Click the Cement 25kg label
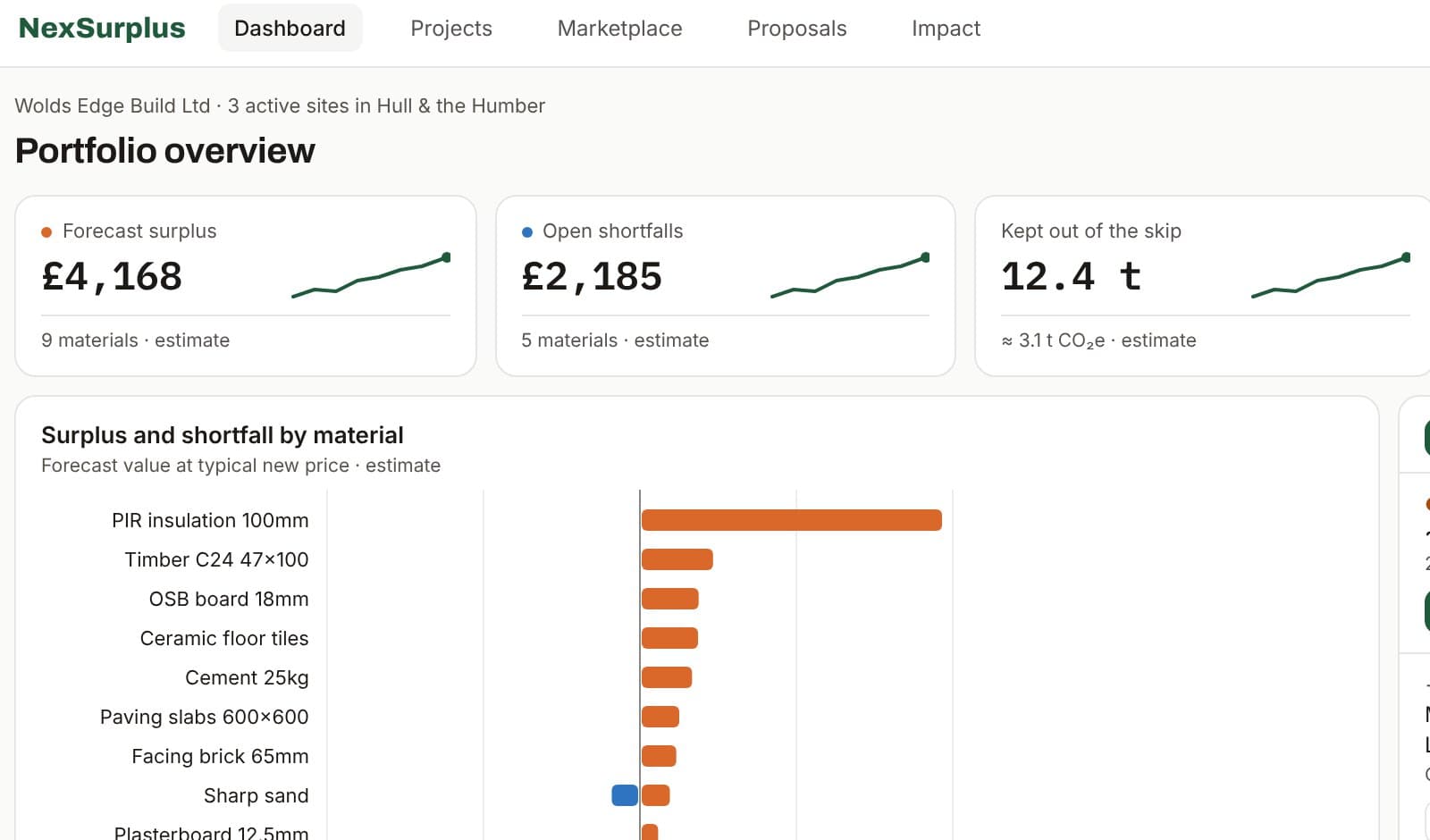The image size is (1430, 840). click(x=247, y=677)
